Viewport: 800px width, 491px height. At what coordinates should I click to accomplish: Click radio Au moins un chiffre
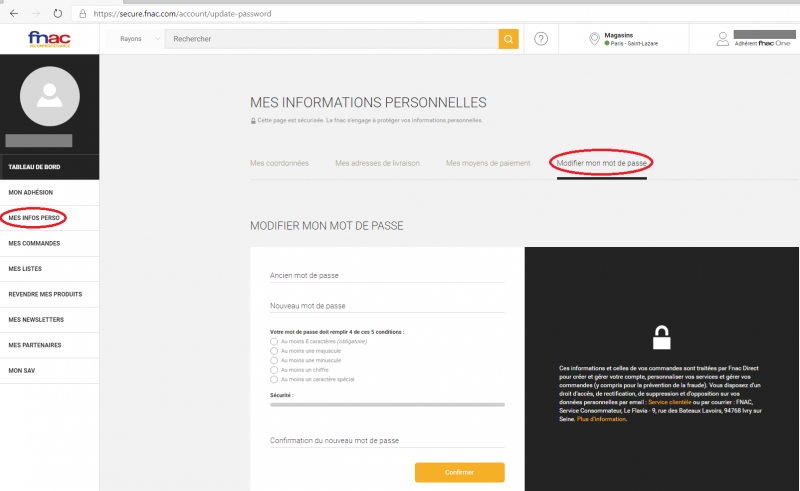(x=274, y=370)
